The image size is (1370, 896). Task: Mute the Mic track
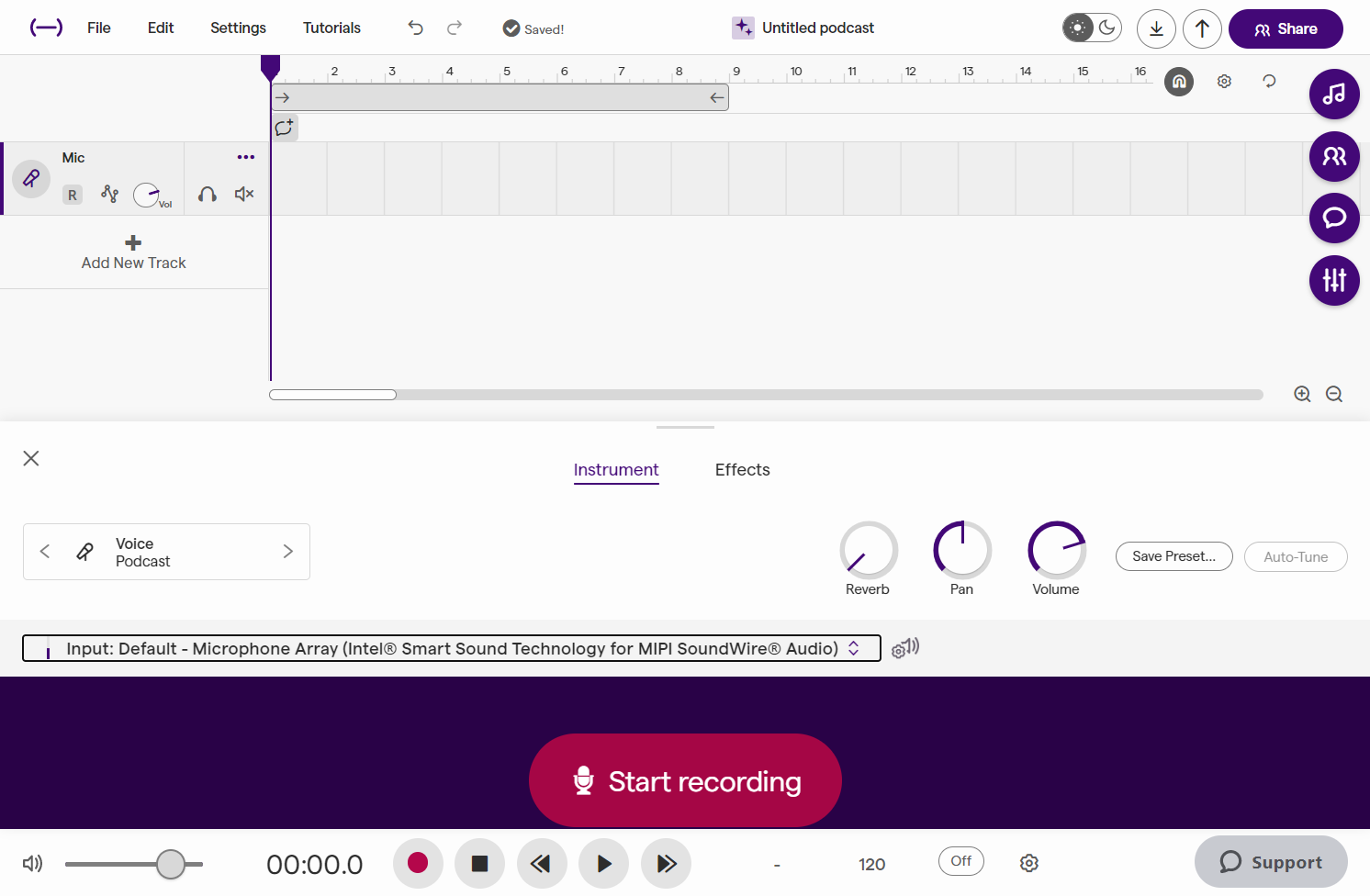pyautogui.click(x=244, y=194)
